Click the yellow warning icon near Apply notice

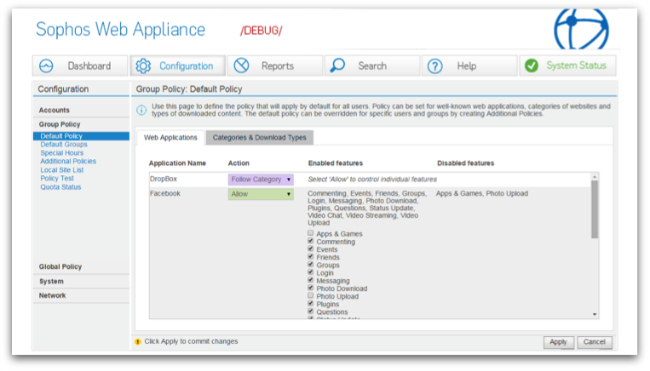click(x=138, y=342)
